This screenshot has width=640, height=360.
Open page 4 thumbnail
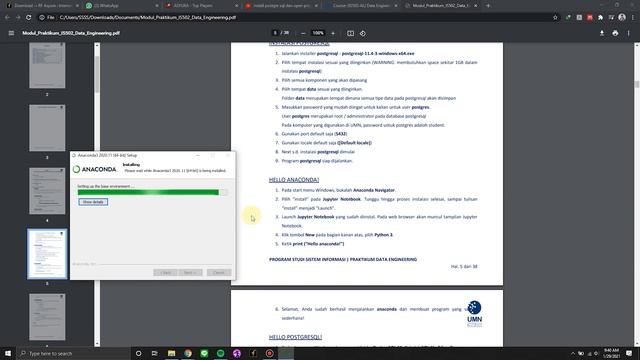[47, 191]
